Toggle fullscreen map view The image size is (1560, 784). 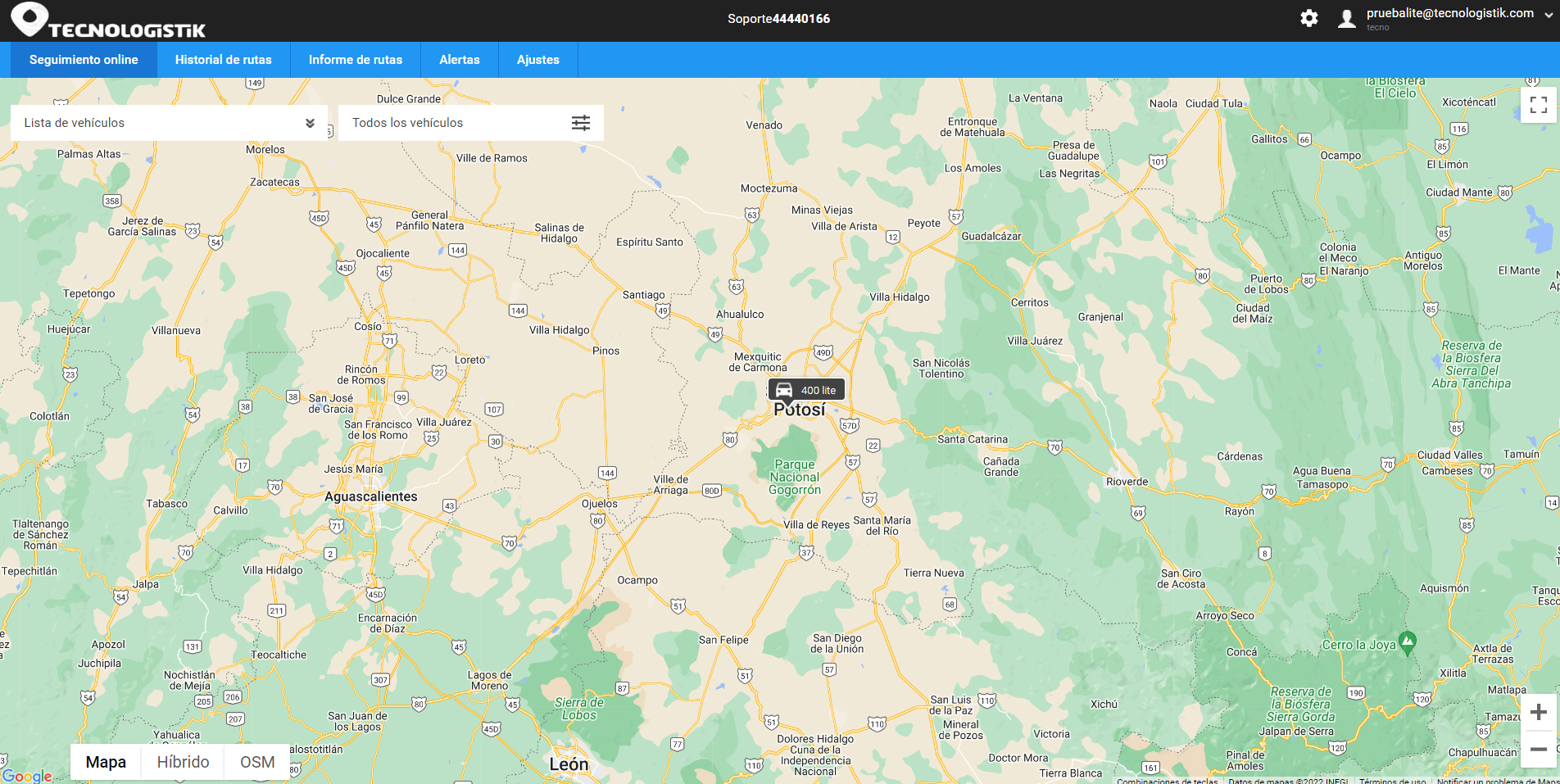click(1539, 105)
